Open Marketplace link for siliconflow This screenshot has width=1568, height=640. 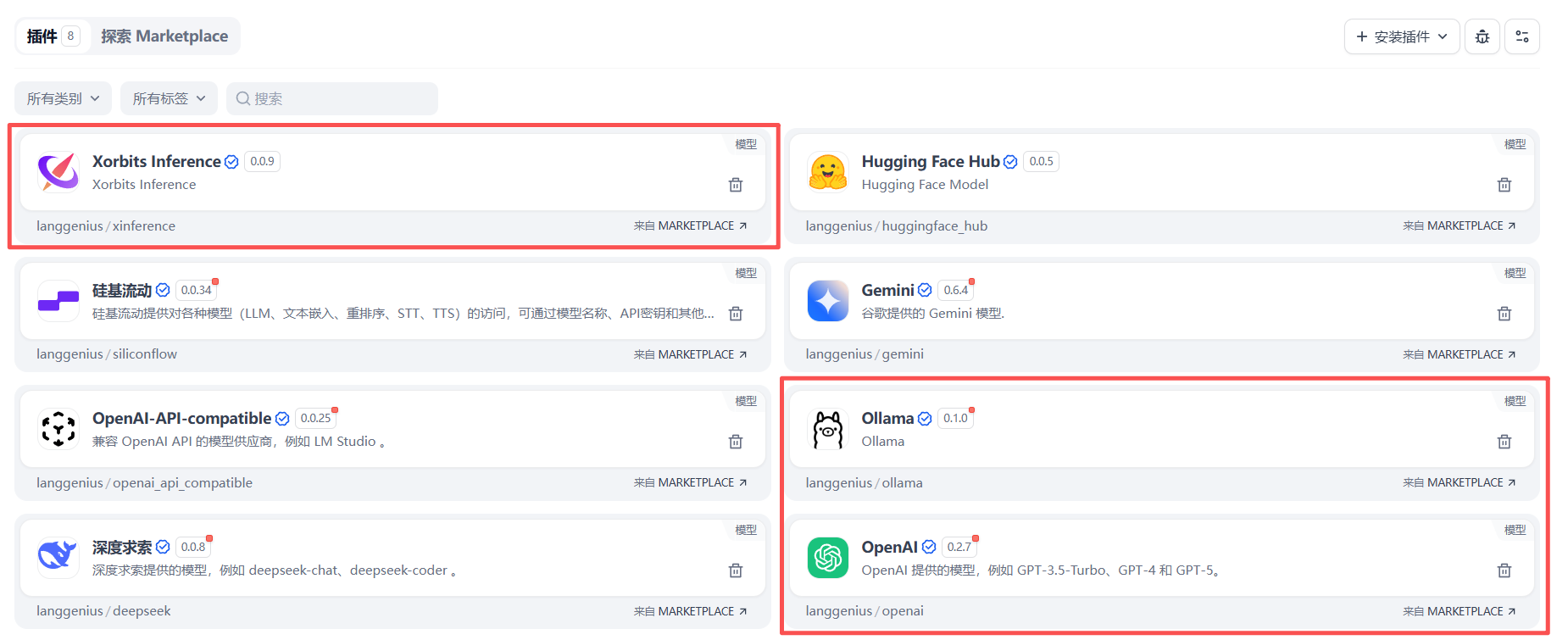(x=691, y=354)
